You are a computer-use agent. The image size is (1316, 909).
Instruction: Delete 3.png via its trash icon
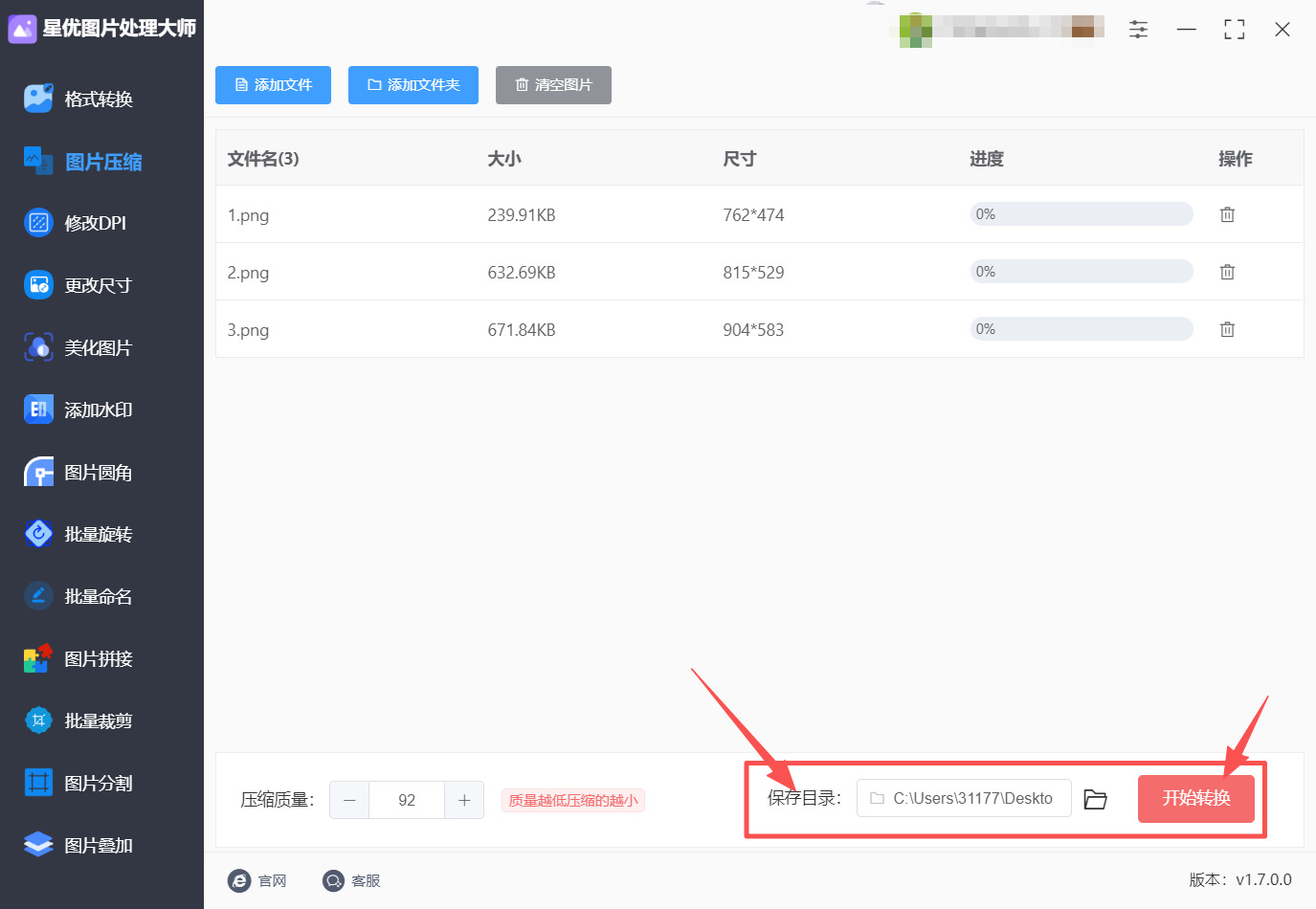click(x=1227, y=329)
